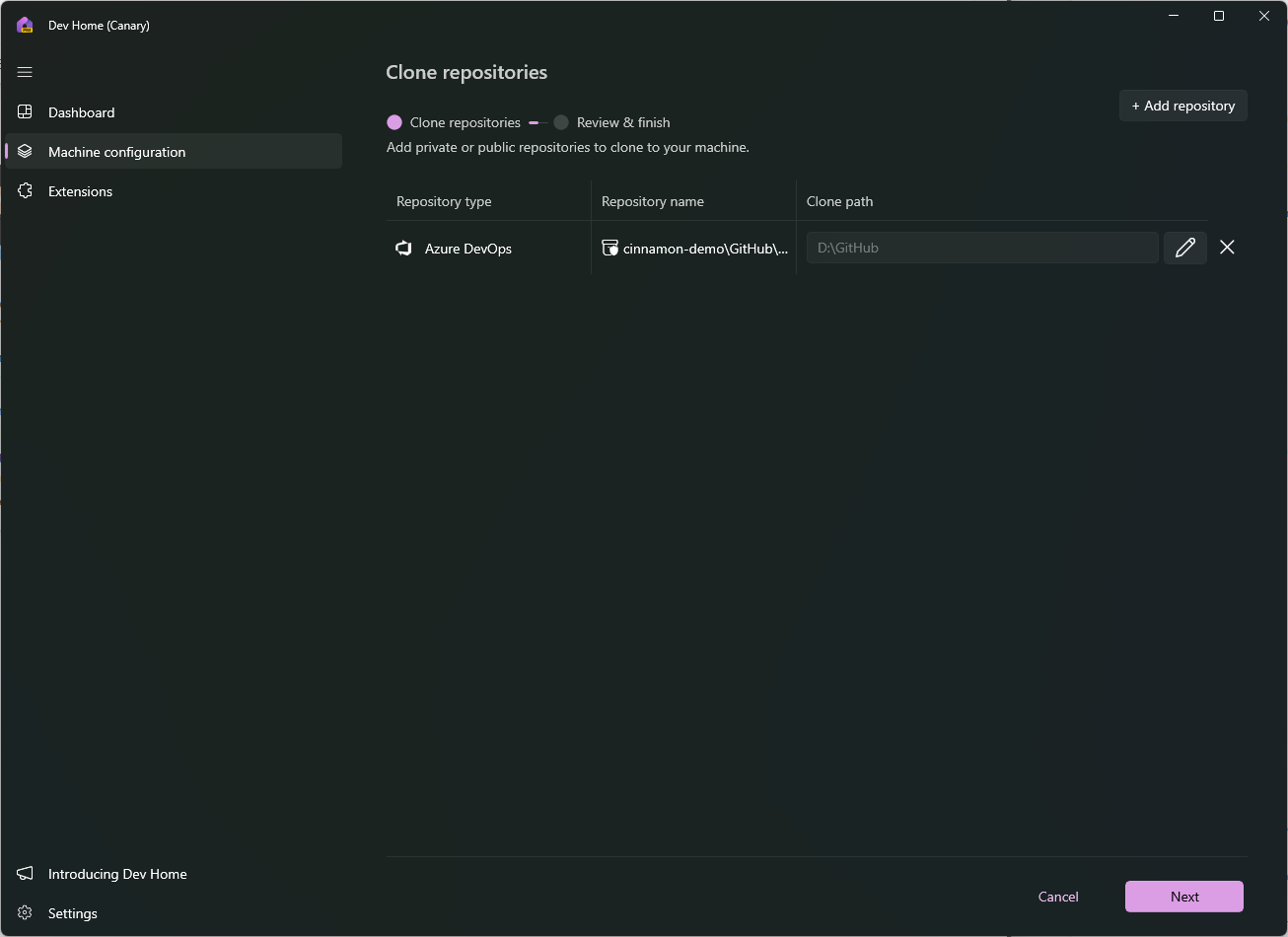Image resolution: width=1288 pixels, height=937 pixels.
Task: Remove the Azure DevOps repository row
Action: (x=1227, y=248)
